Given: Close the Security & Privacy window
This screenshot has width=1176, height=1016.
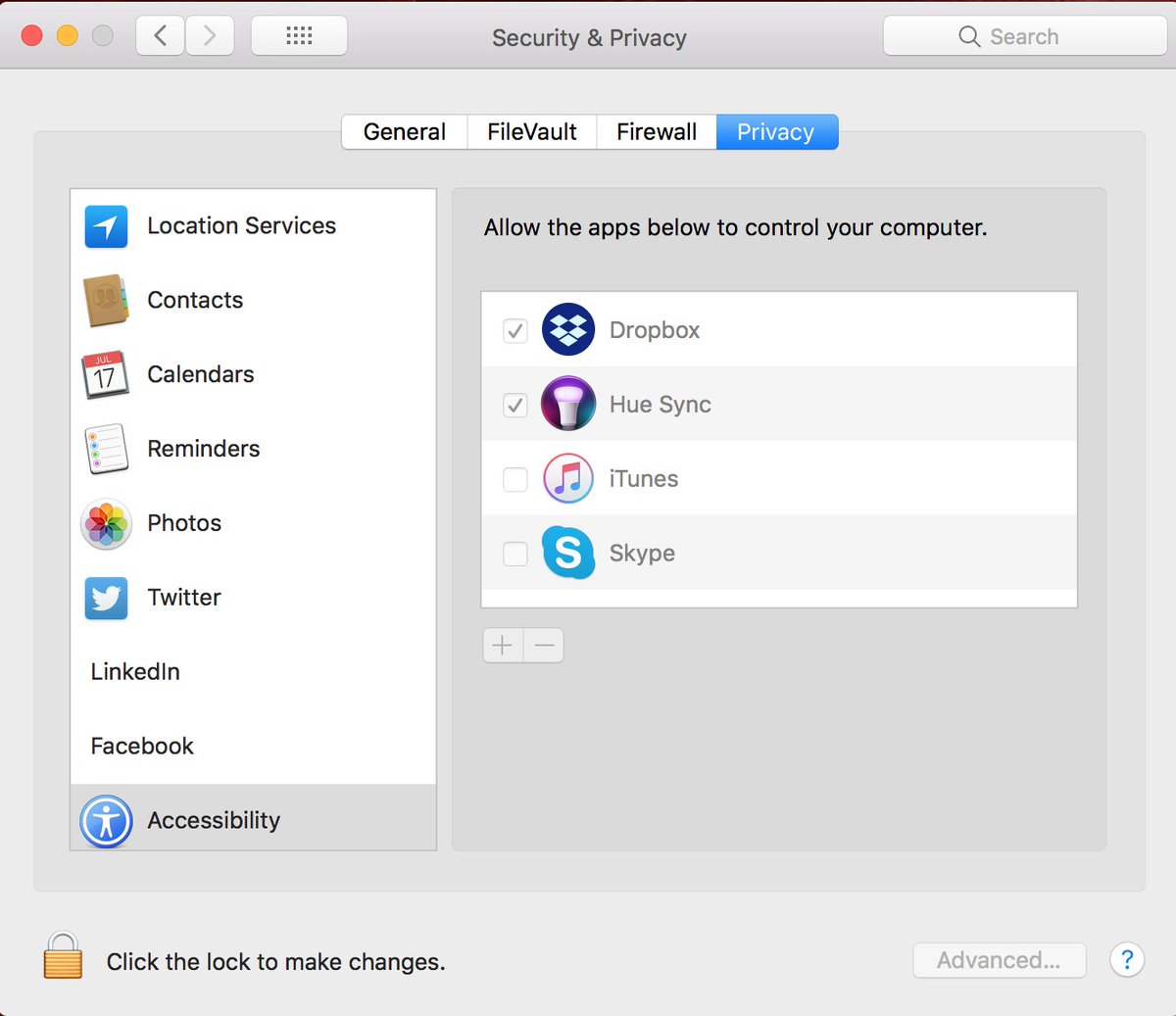Looking at the screenshot, I should [x=31, y=36].
